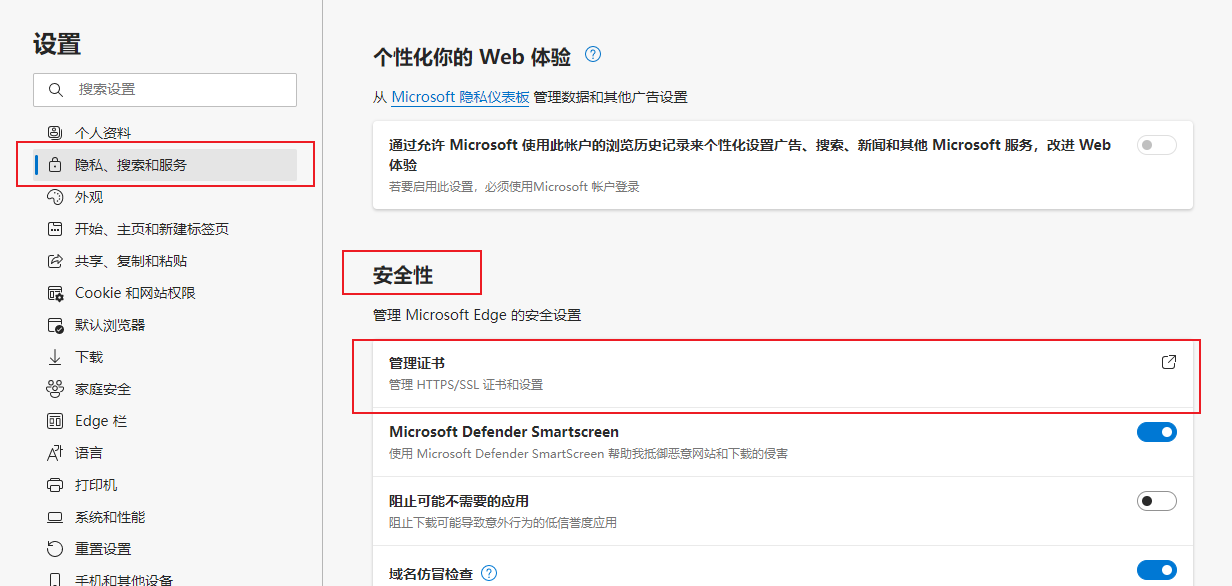Go to 共享、复制和粘贴 settings
The width and height of the screenshot is (1232, 586).
[x=131, y=261]
